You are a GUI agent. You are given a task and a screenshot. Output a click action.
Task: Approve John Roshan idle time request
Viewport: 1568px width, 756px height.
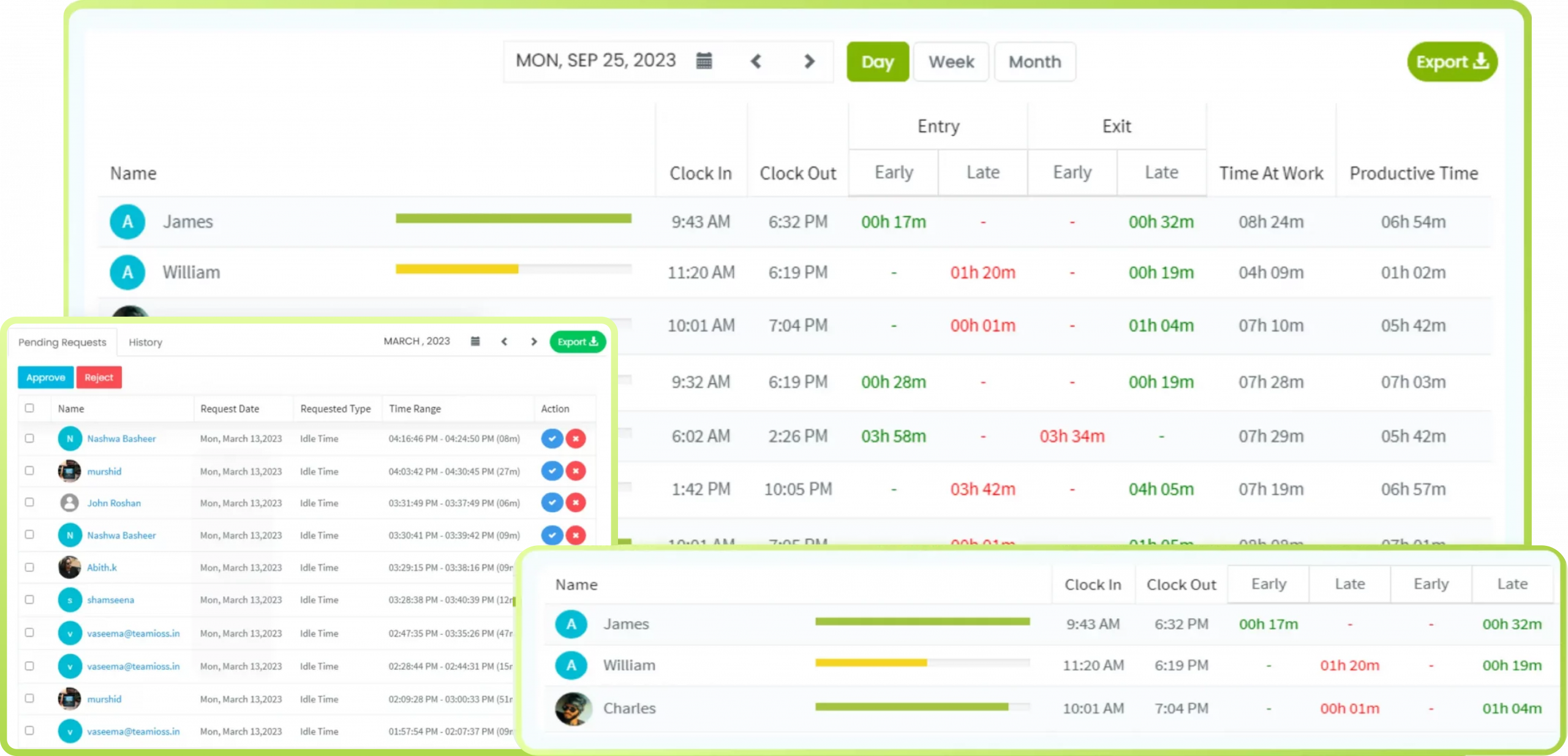[x=552, y=502]
